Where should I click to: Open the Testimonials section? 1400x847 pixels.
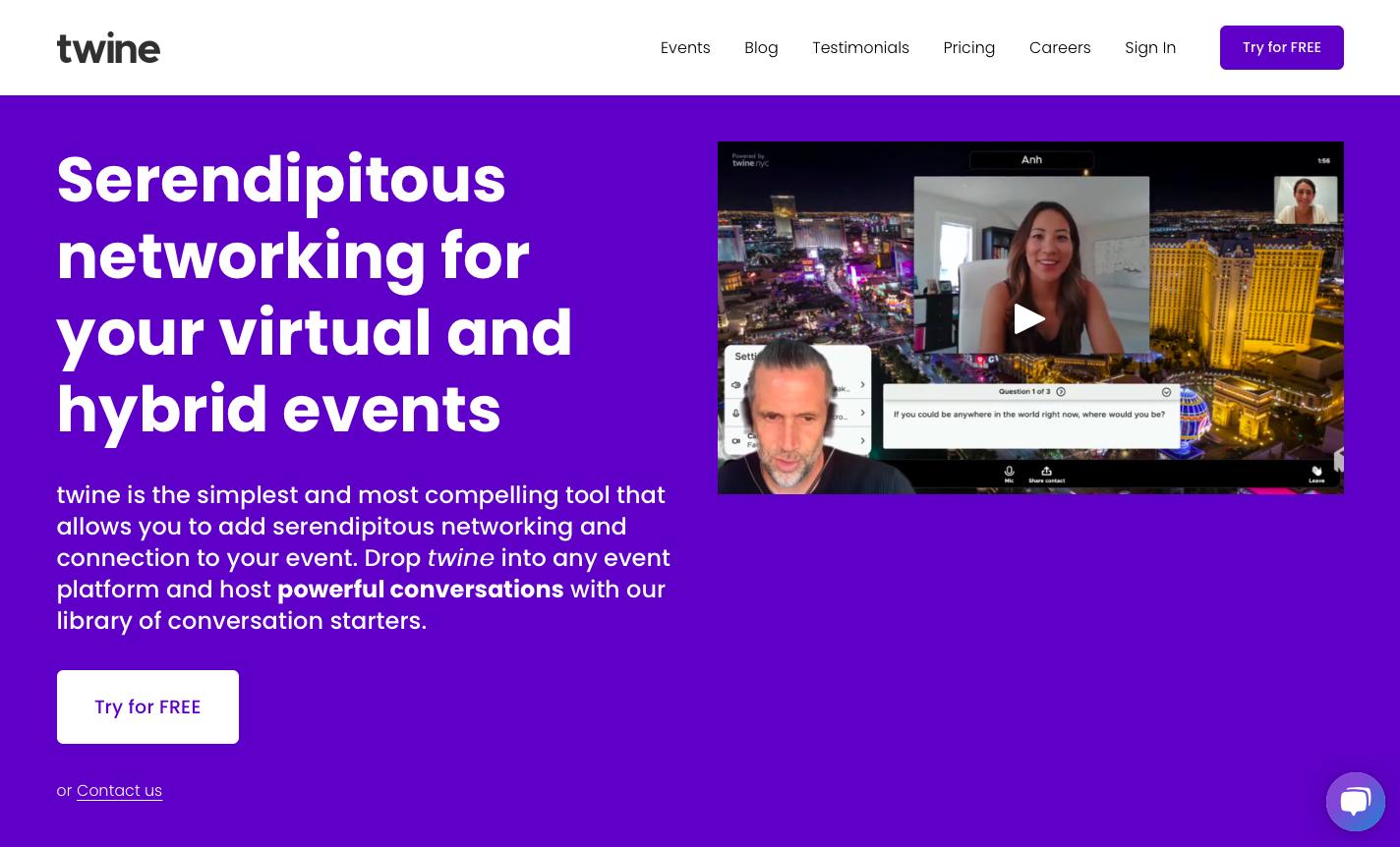click(860, 47)
